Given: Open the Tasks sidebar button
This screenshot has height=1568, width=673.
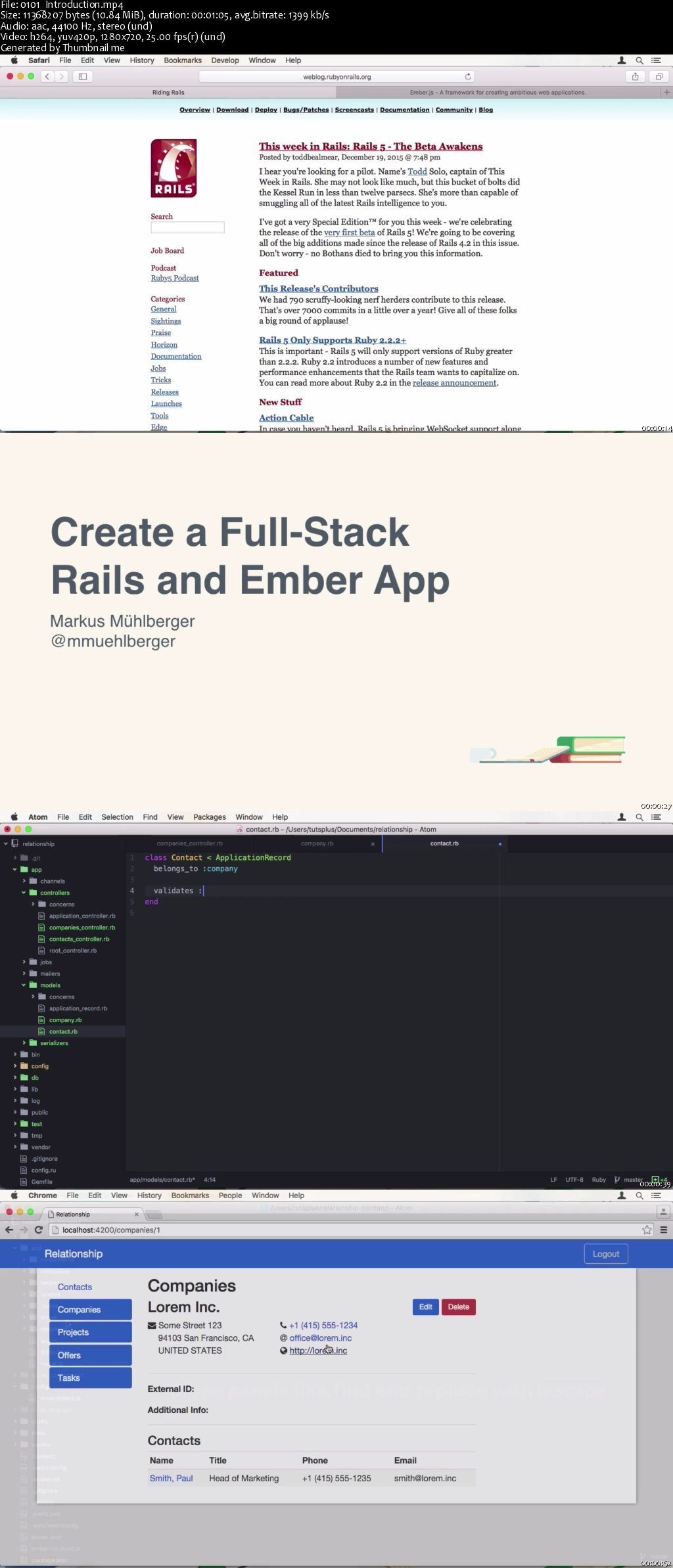Looking at the screenshot, I should click(x=91, y=1378).
